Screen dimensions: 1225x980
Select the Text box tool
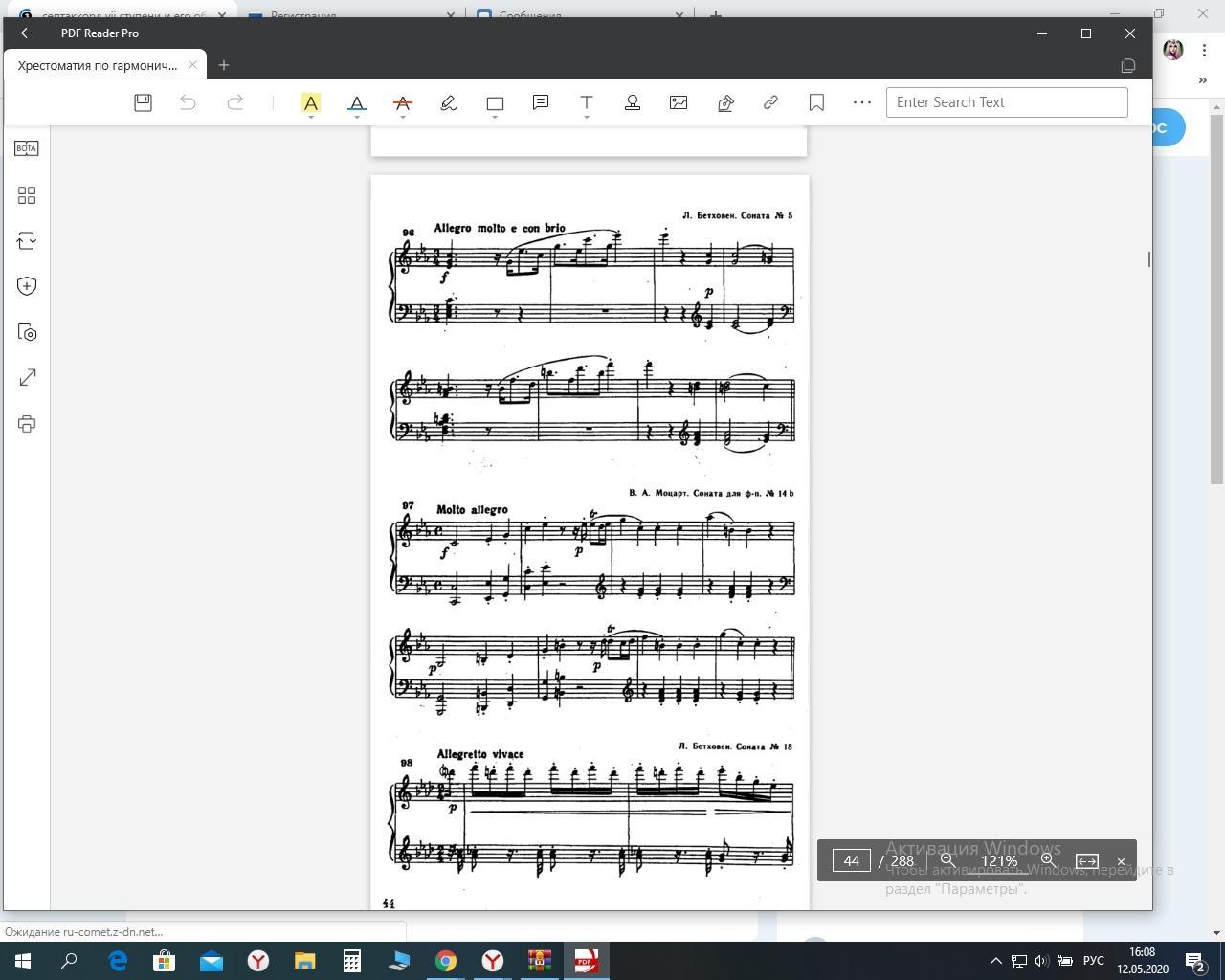587,102
